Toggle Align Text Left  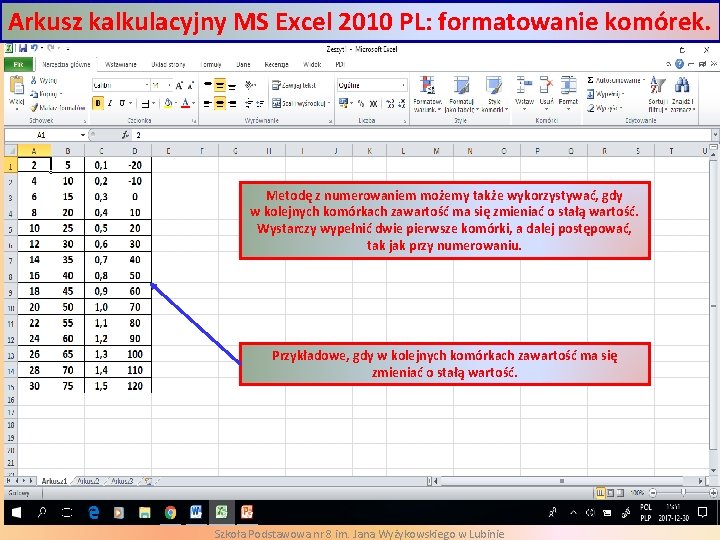tap(208, 104)
